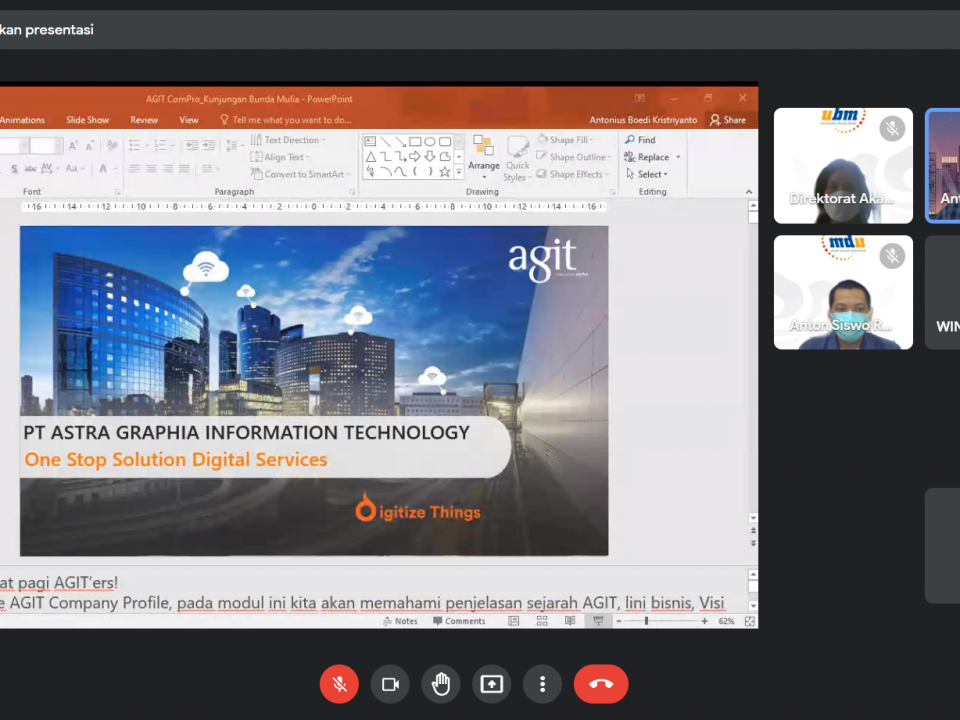Open the Arrange menu
The image size is (960, 720).
(484, 158)
